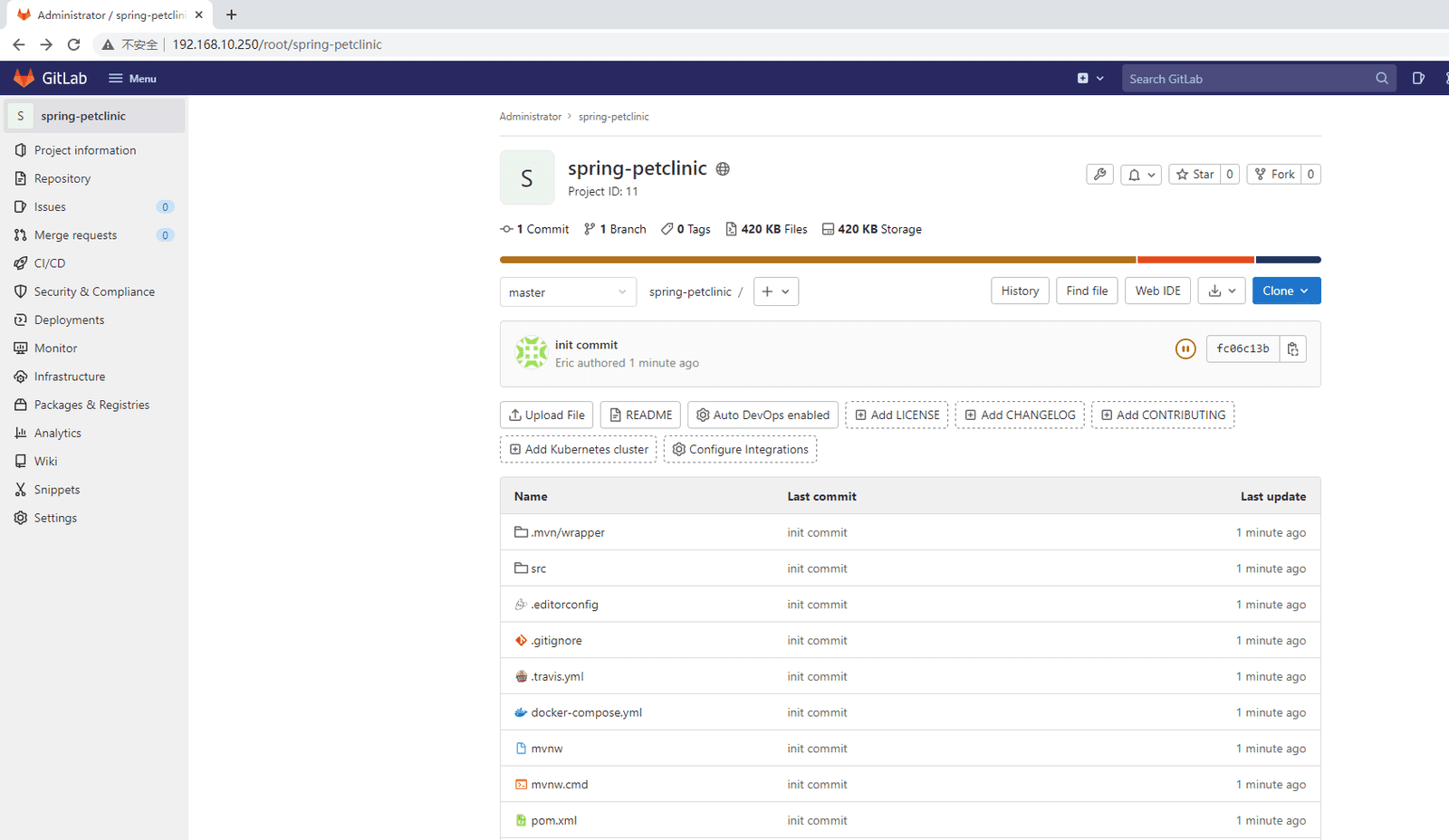Go to Issues in sidebar
1449x840 pixels.
(94, 206)
